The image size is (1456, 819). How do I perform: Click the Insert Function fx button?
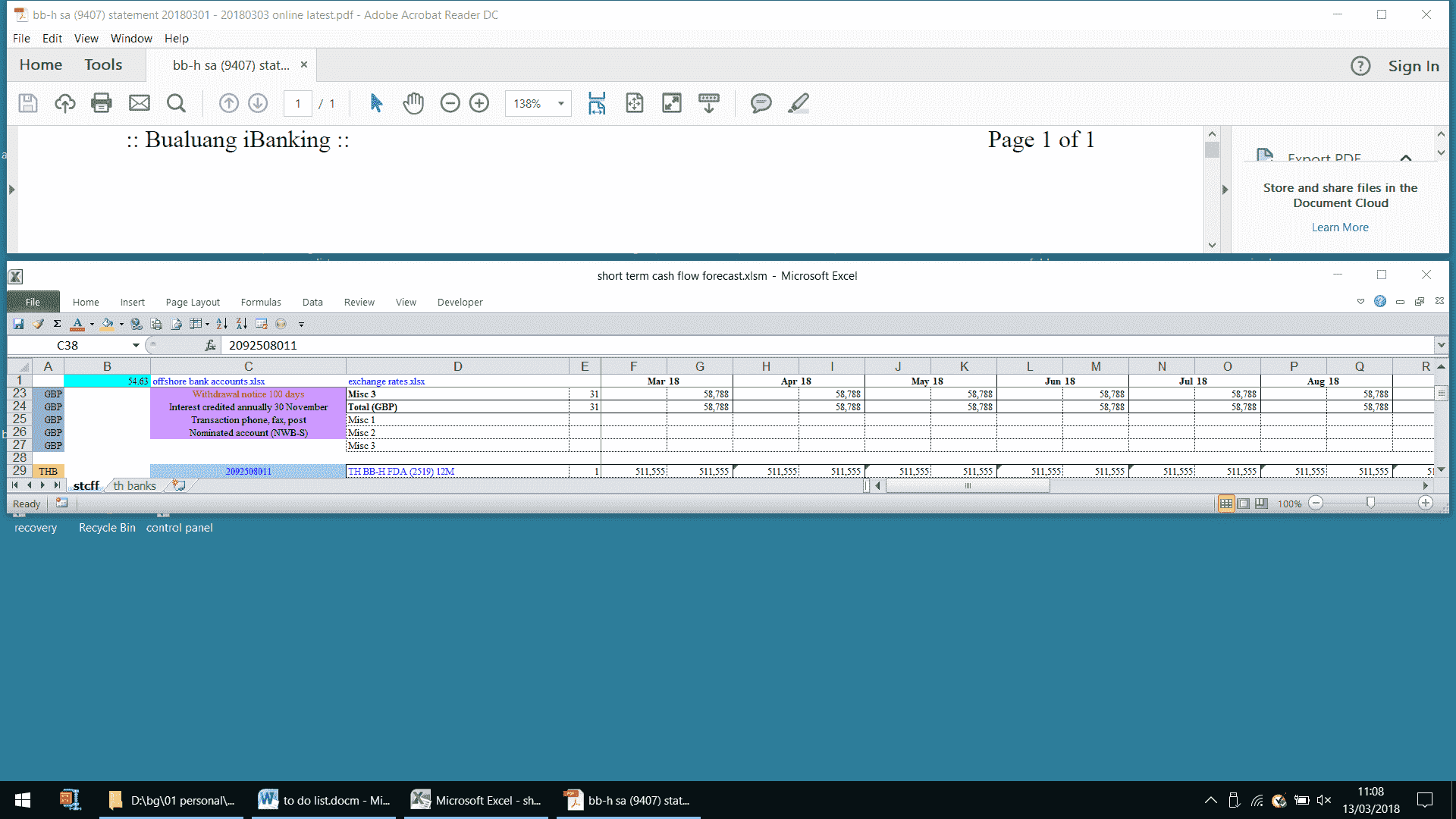coord(210,345)
